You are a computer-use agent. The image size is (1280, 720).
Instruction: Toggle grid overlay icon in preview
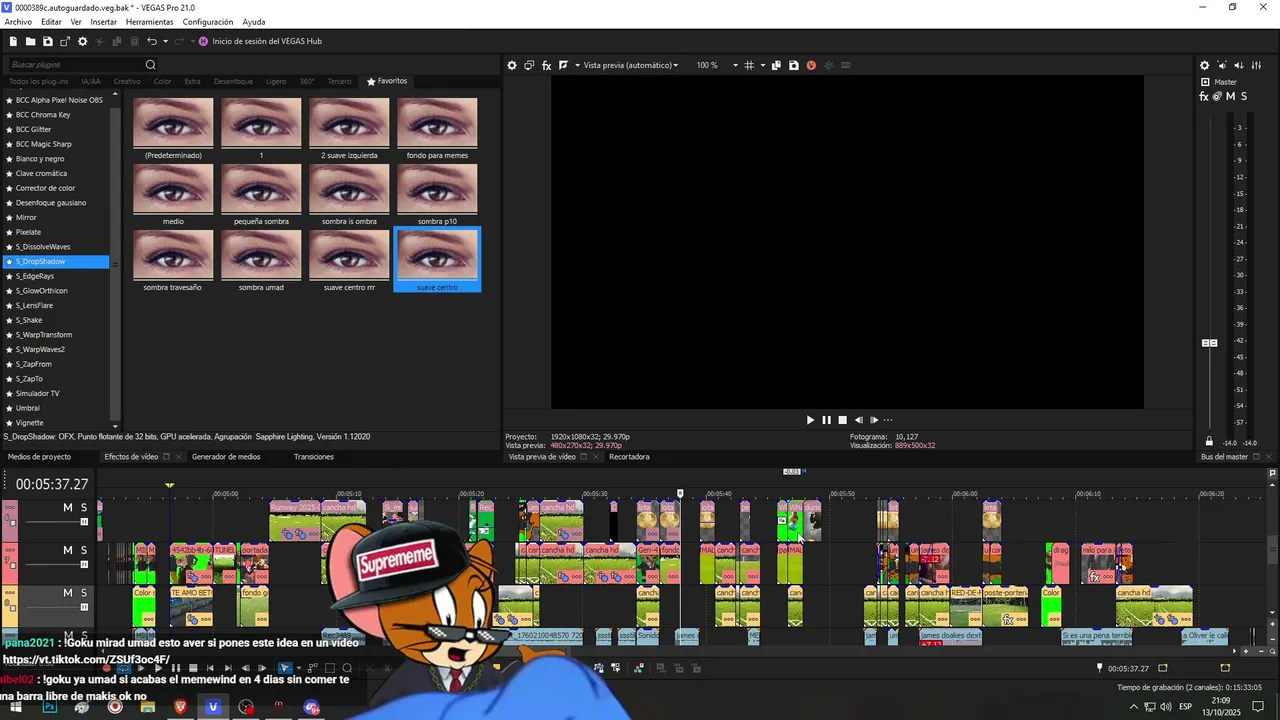pyautogui.click(x=749, y=65)
